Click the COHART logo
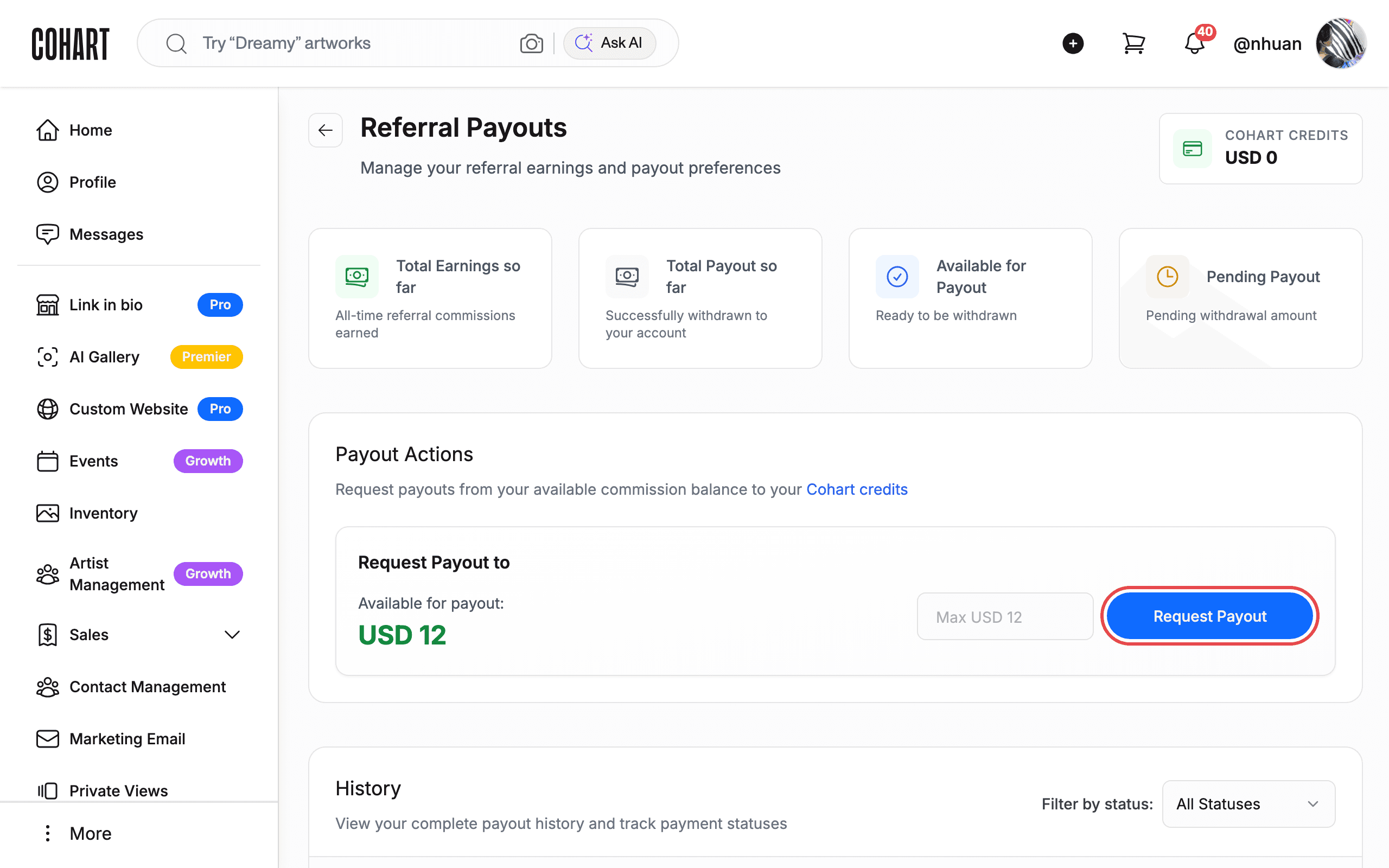This screenshot has height=868, width=1389. [70, 43]
